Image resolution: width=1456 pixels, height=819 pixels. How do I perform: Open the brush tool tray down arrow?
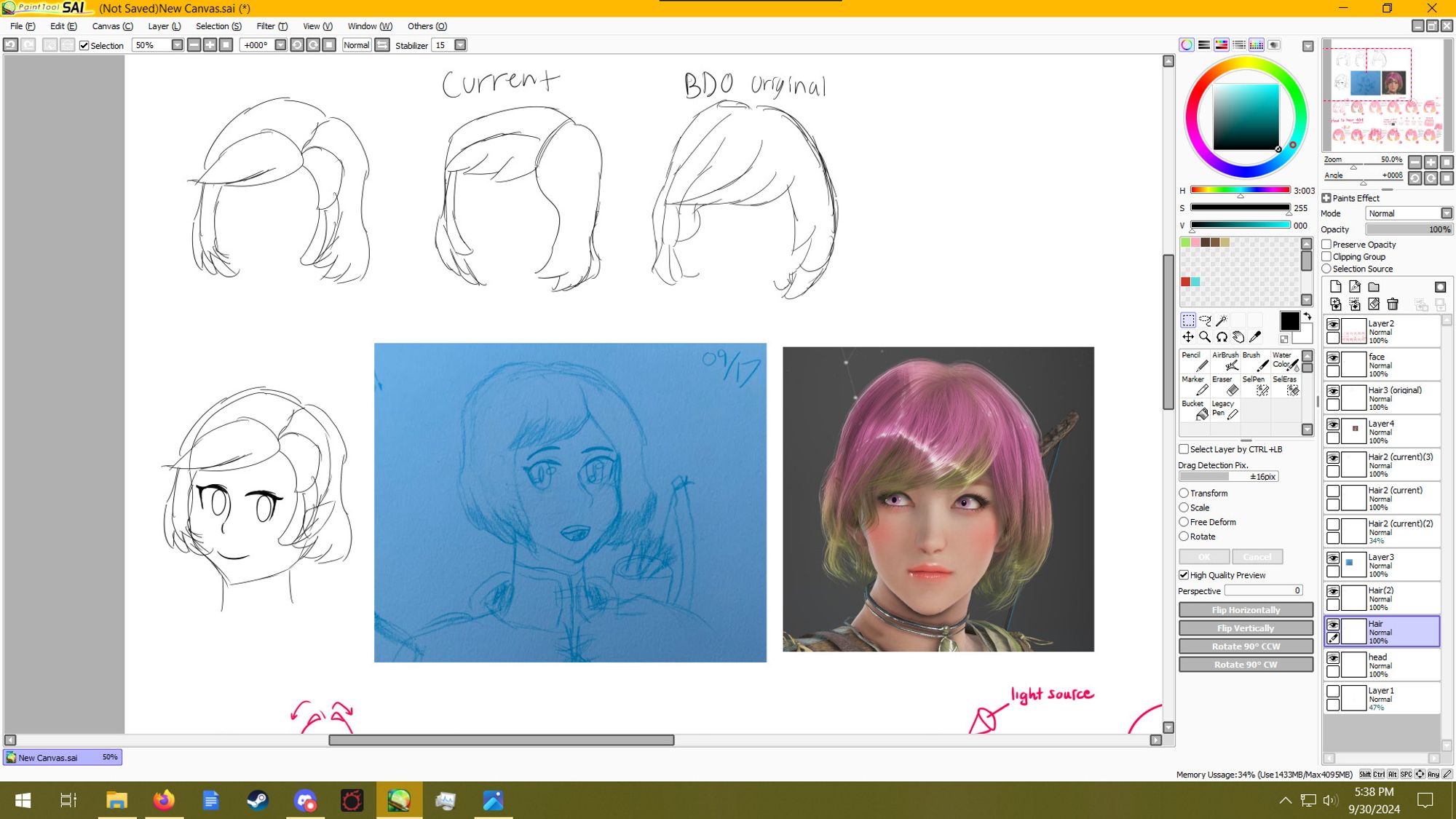coord(1307,430)
